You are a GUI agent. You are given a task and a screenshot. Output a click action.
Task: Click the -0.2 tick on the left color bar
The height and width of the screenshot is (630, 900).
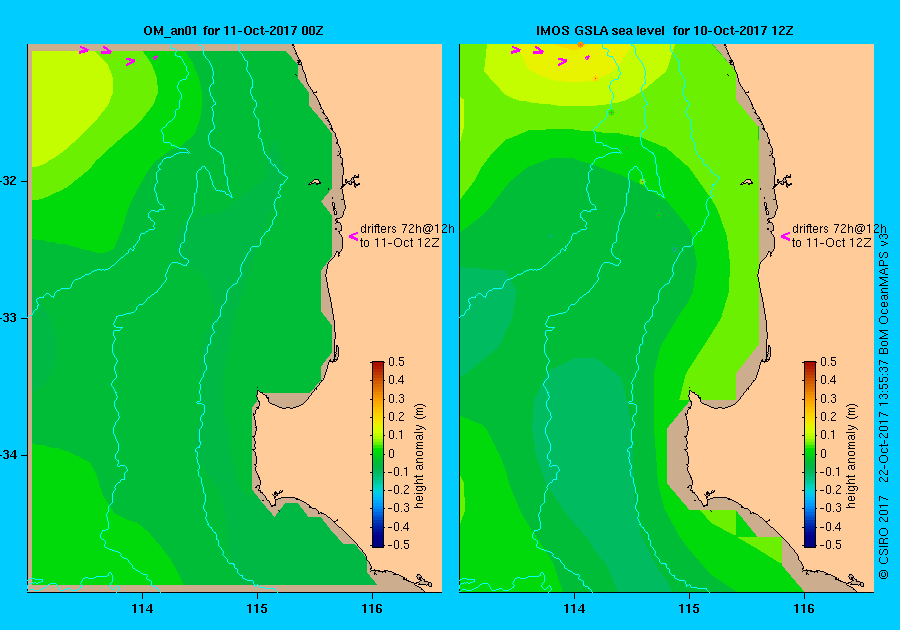tap(398, 489)
